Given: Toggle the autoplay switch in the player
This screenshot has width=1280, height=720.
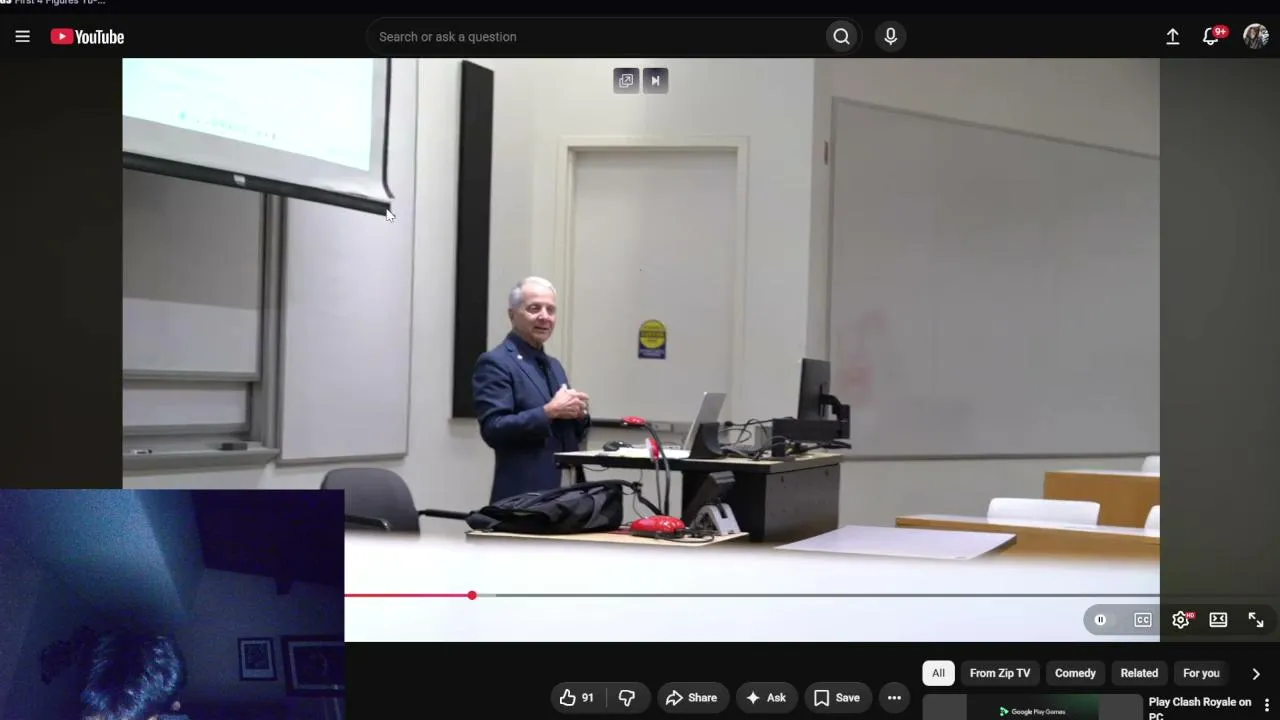Looking at the screenshot, I should (1100, 620).
